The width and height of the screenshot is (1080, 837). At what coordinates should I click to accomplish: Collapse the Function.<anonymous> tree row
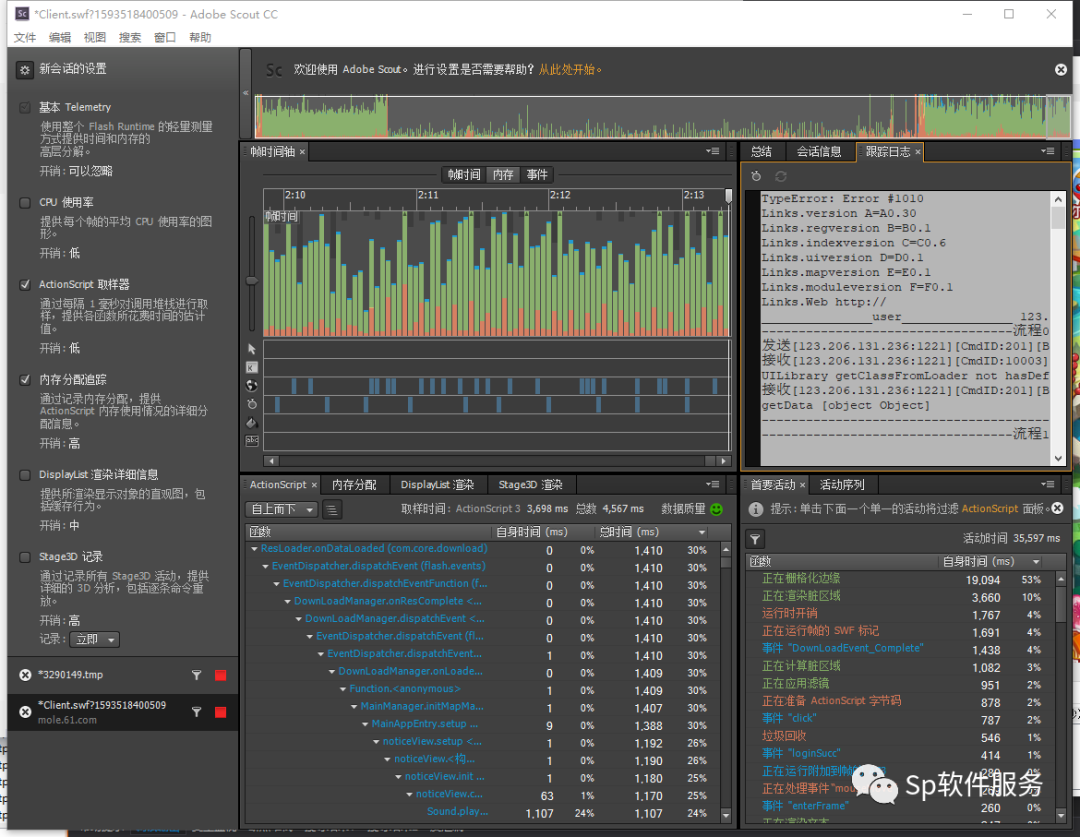[343, 689]
